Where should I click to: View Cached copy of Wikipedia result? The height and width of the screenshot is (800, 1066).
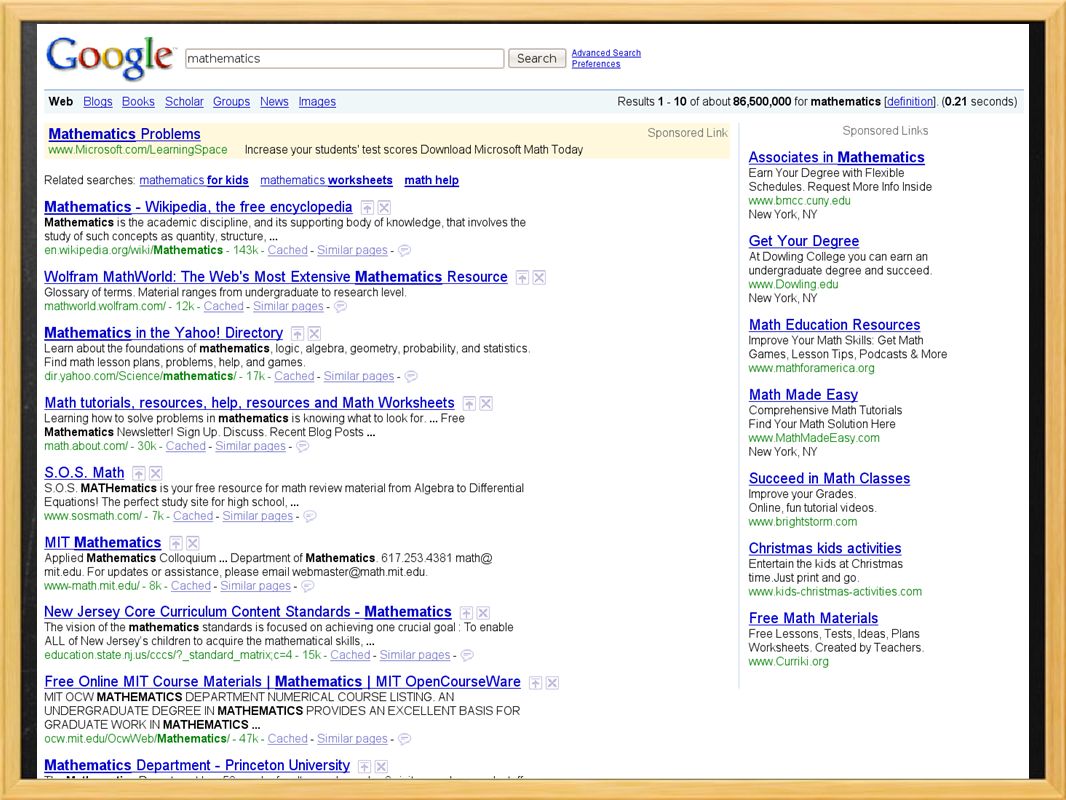click(x=288, y=250)
